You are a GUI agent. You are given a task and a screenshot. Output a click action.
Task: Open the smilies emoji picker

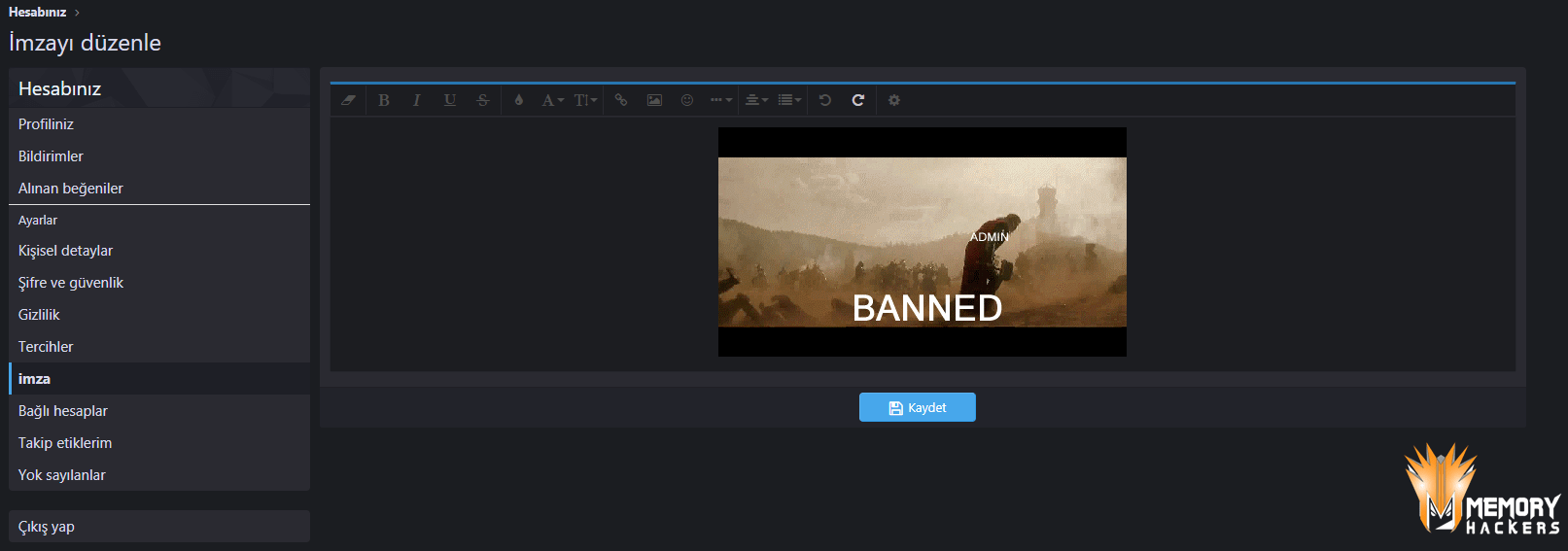(687, 100)
